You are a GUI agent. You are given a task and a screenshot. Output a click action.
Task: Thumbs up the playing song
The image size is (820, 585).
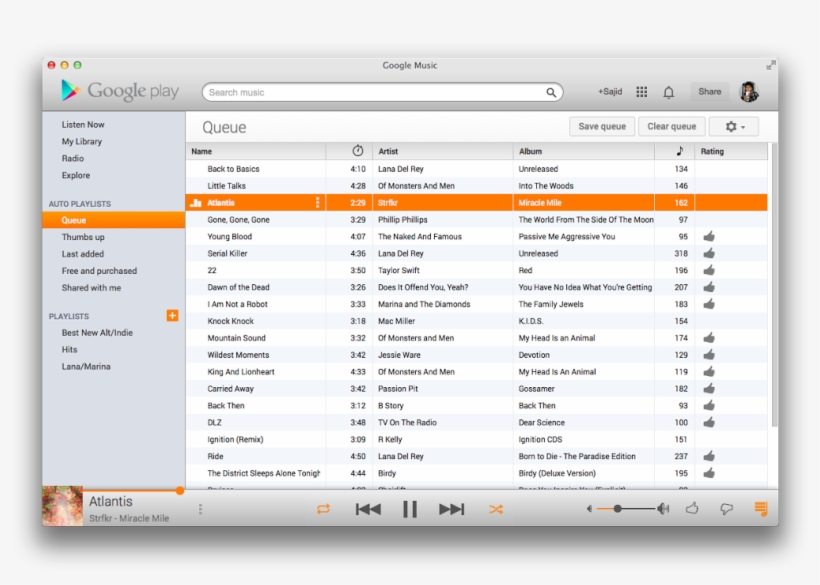692,508
